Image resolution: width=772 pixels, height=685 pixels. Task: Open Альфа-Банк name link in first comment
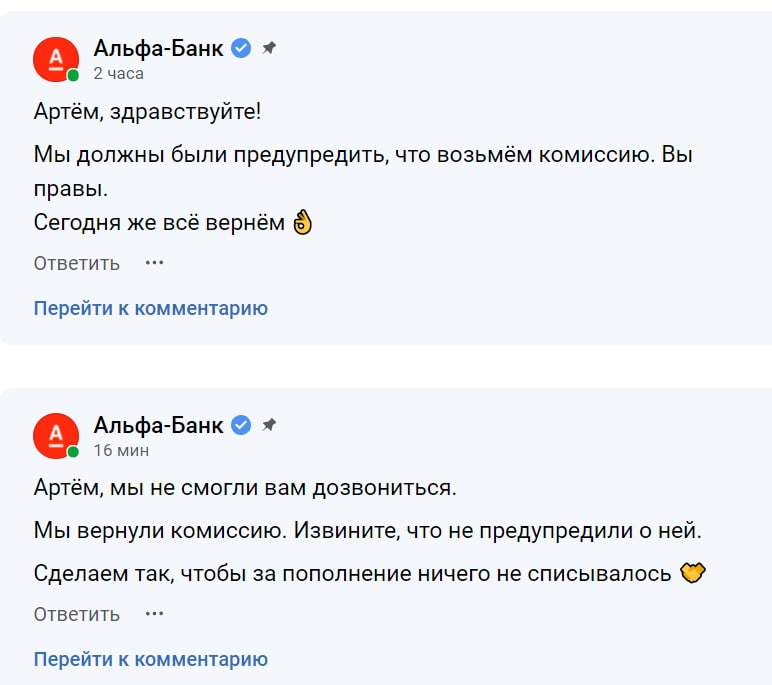coord(159,48)
